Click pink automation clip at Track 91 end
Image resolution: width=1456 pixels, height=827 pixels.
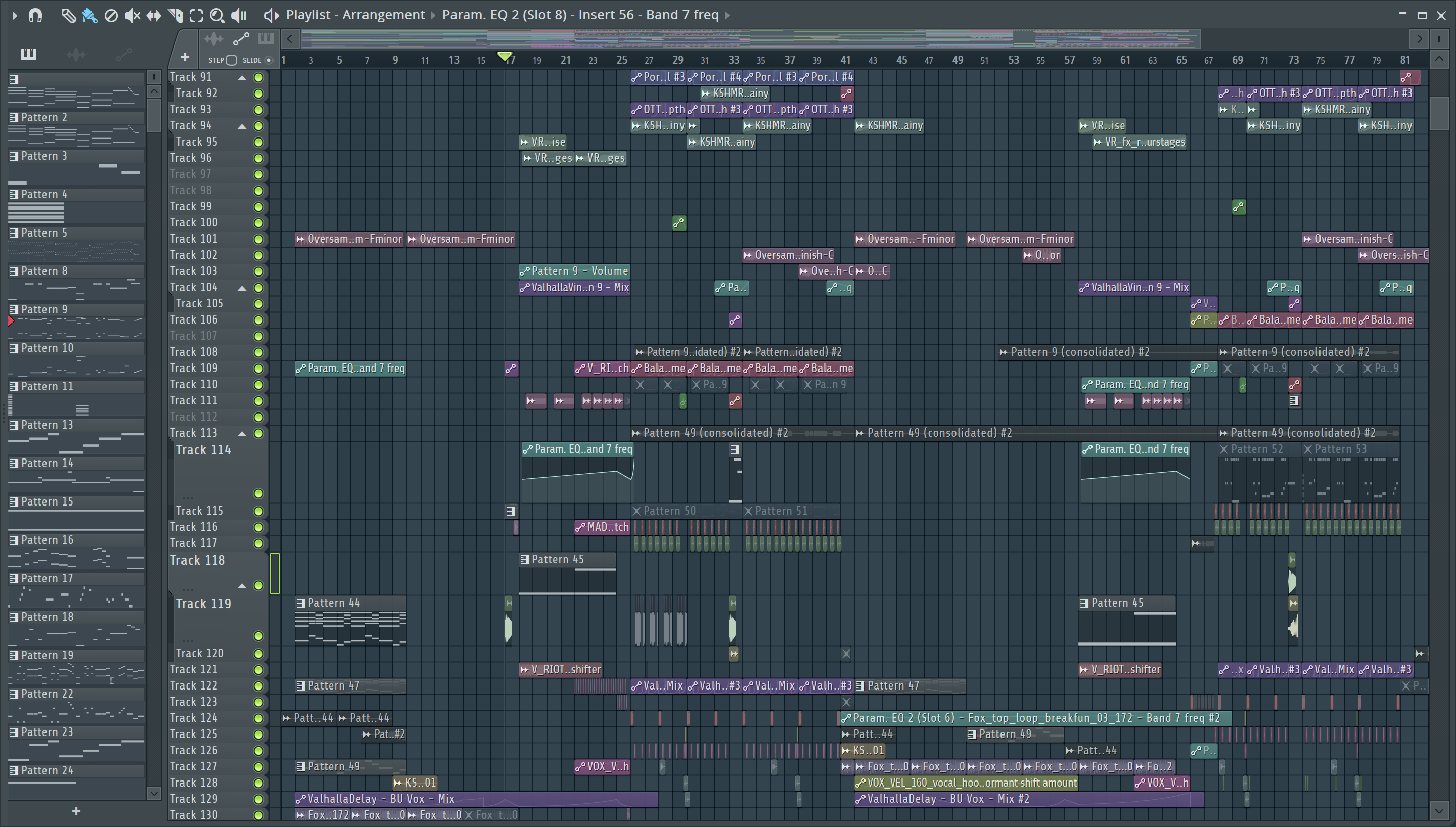click(1410, 77)
